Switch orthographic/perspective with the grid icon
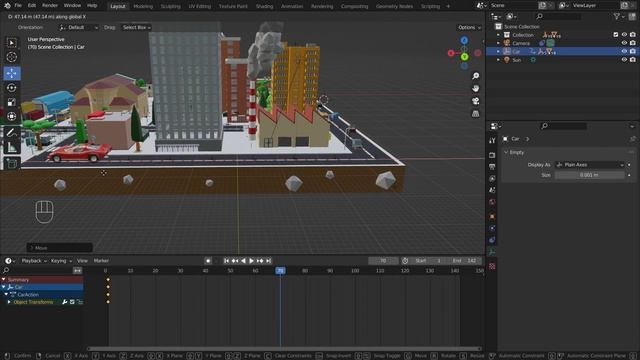 click(476, 114)
